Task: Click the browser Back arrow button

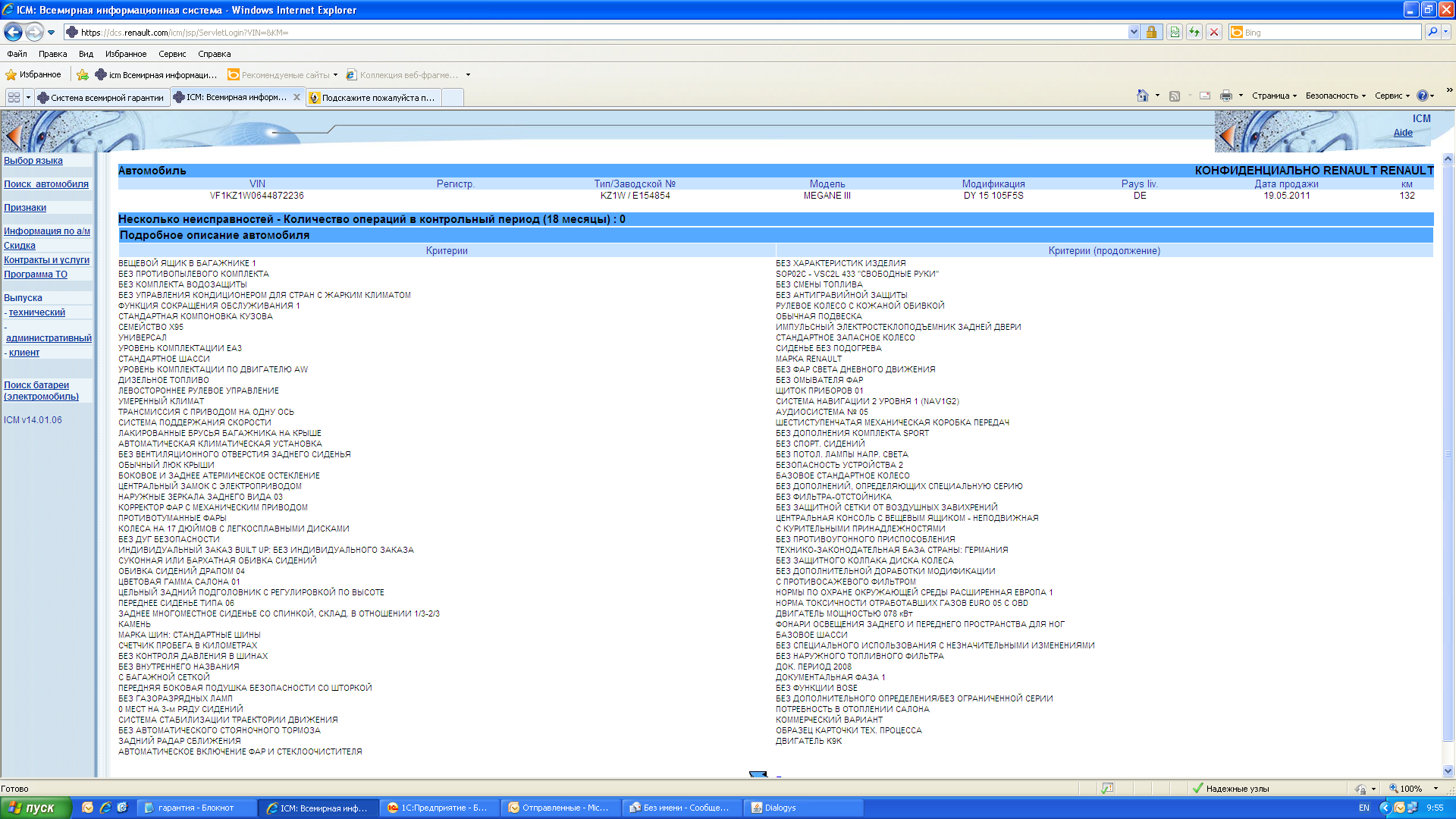Action: pyautogui.click(x=13, y=32)
